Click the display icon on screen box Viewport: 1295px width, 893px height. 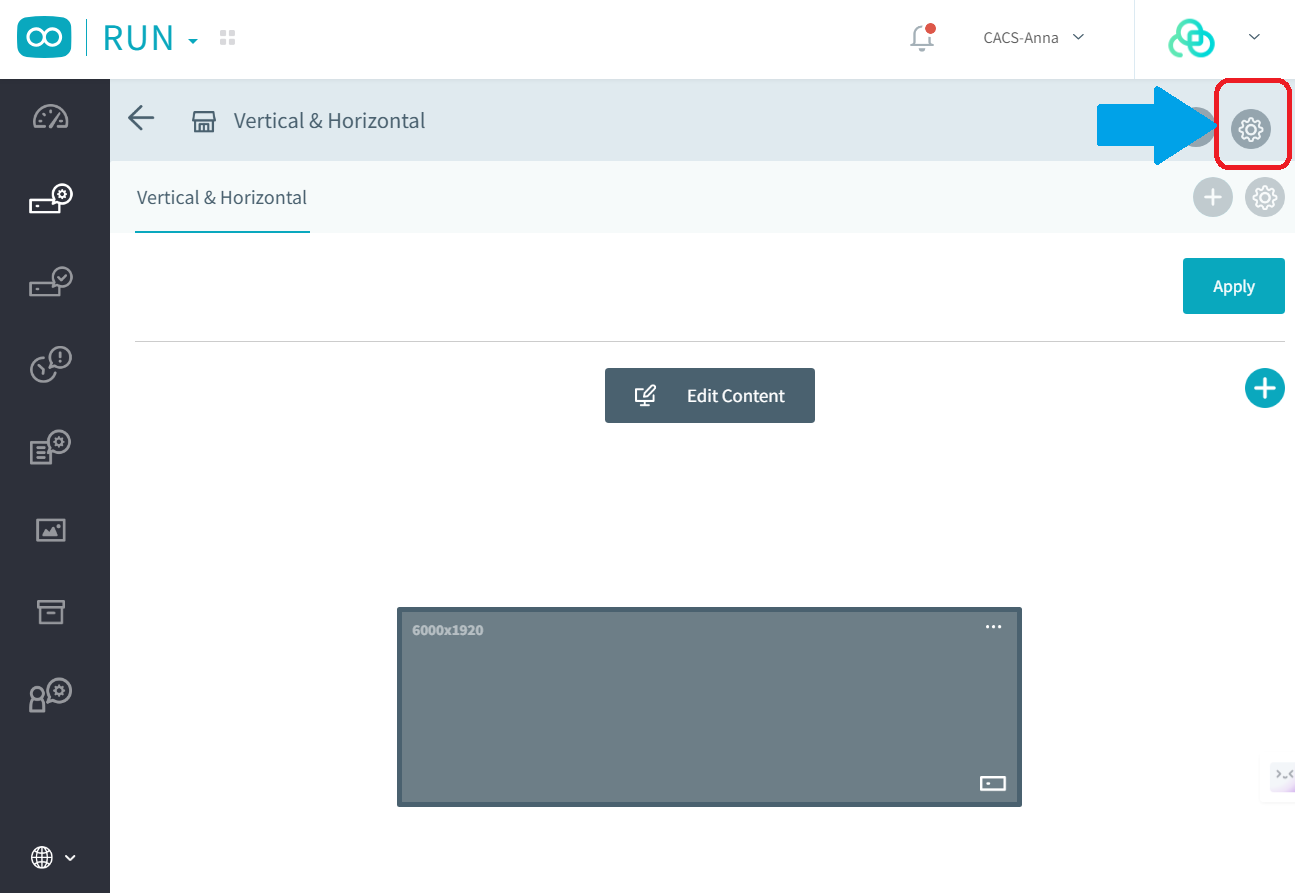(x=992, y=783)
